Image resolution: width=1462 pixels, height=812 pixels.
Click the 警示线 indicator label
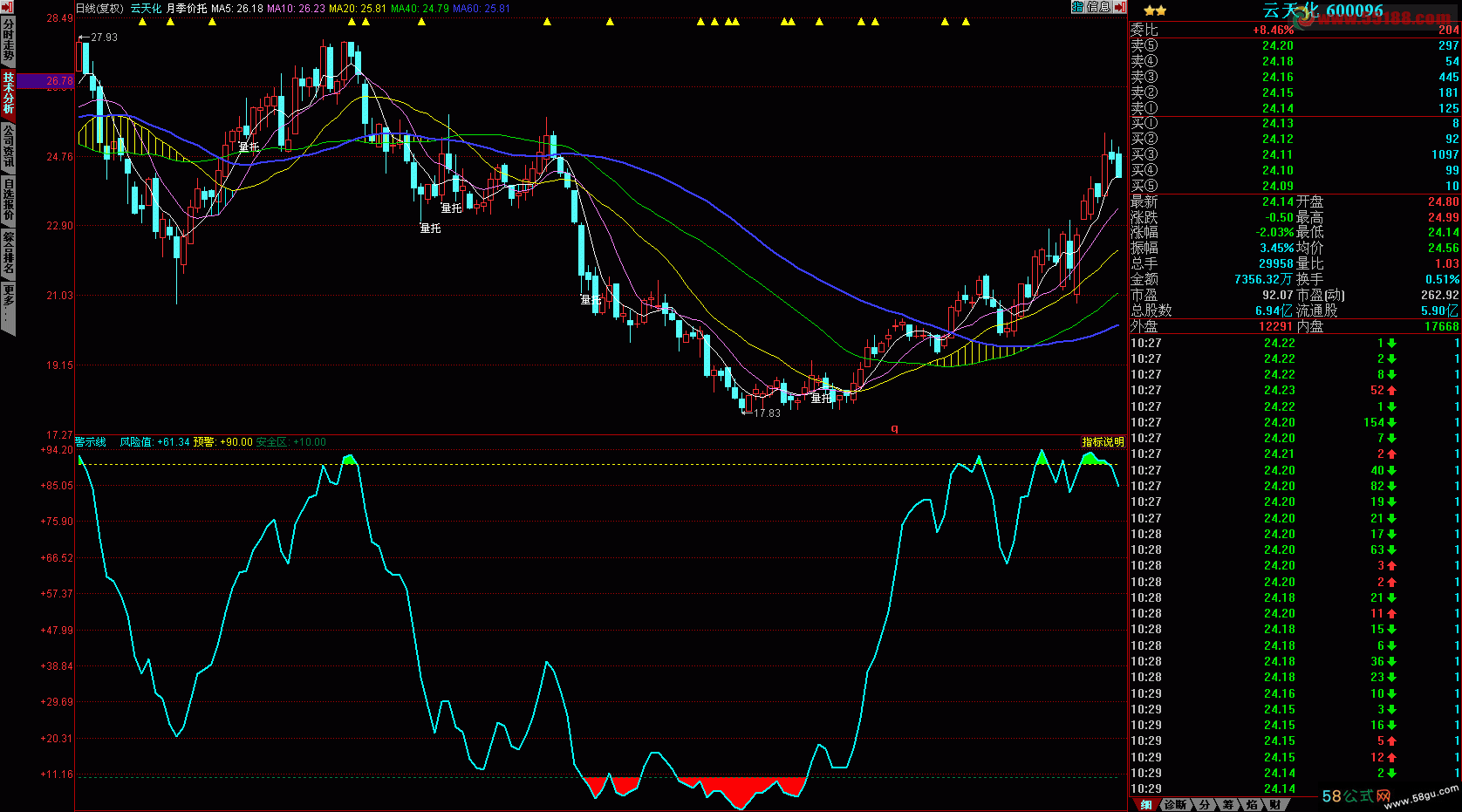pyautogui.click(x=91, y=442)
